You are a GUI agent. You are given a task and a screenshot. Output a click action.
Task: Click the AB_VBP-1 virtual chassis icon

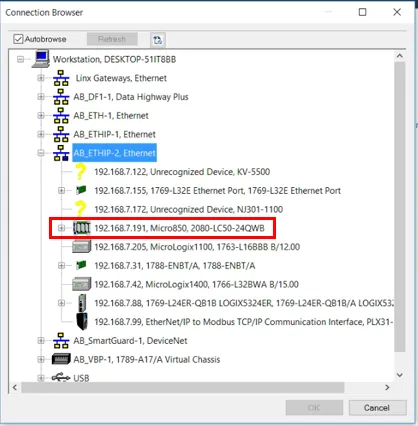point(61,359)
